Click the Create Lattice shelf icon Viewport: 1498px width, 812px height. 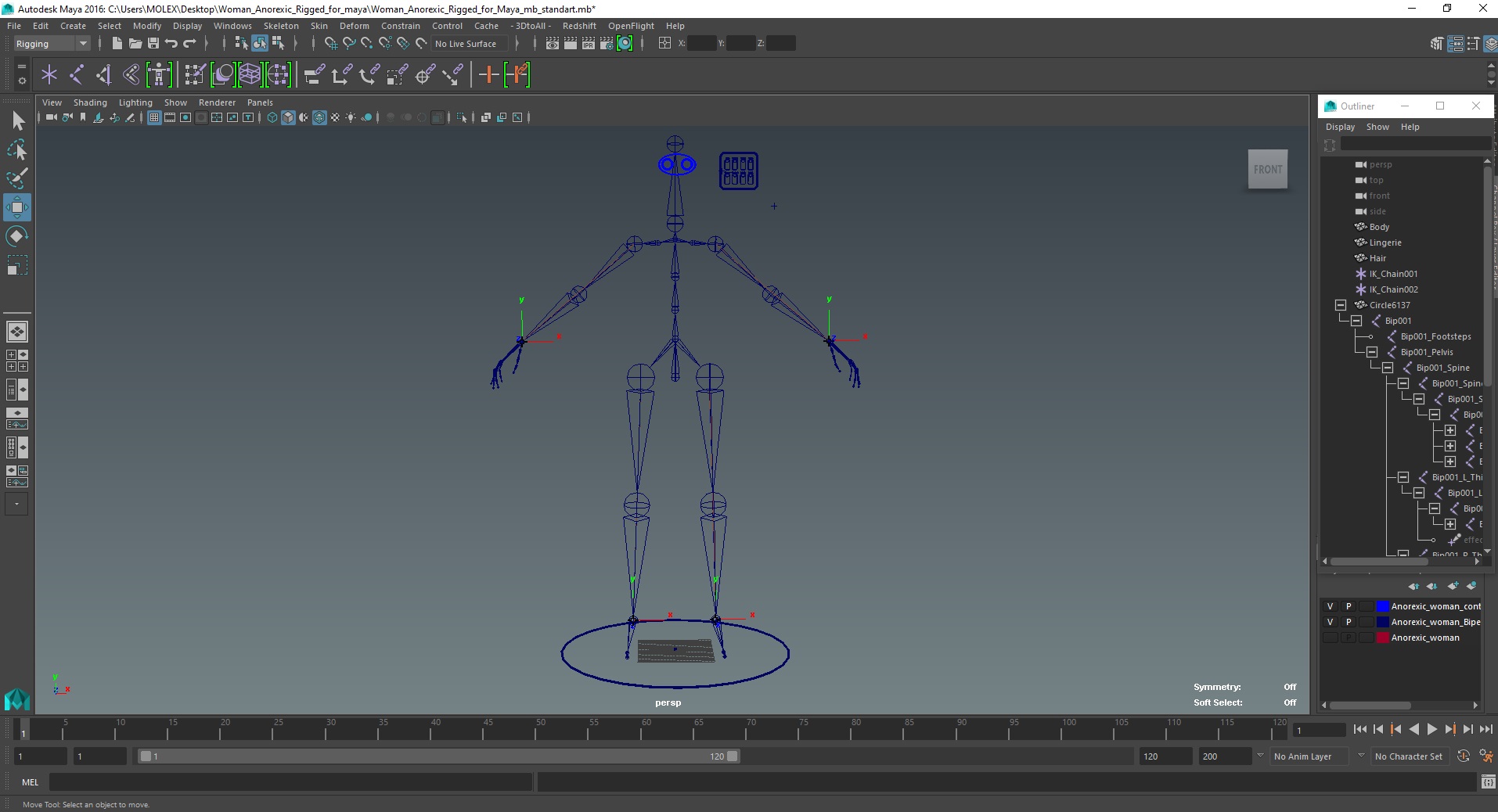[250, 75]
